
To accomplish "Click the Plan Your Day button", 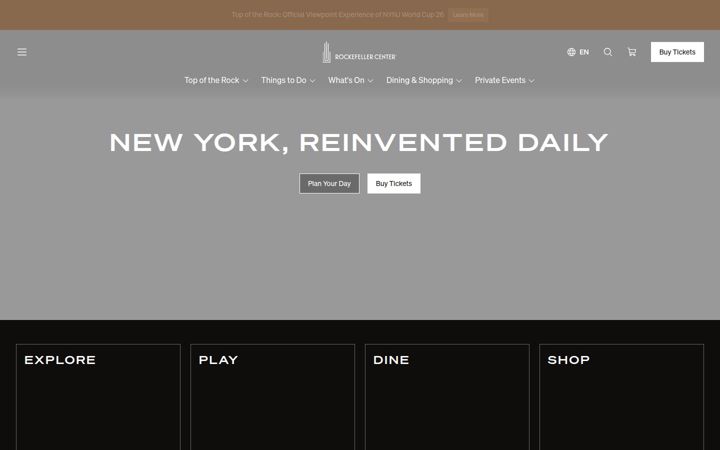I will (329, 183).
